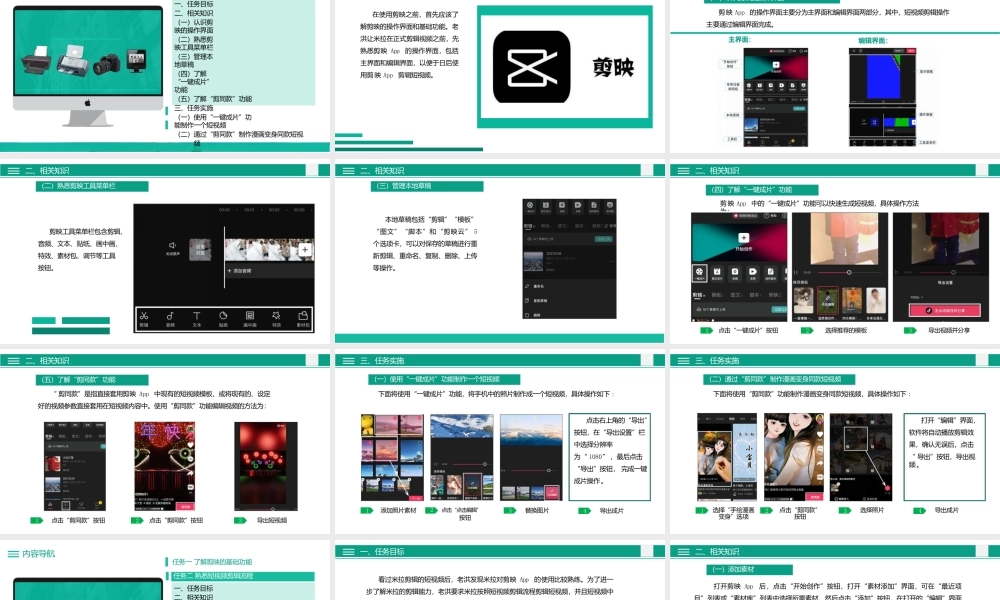This screenshot has height=600, width=1000.
Task: Select the 素材包 material pack icon
Action: click(303, 318)
